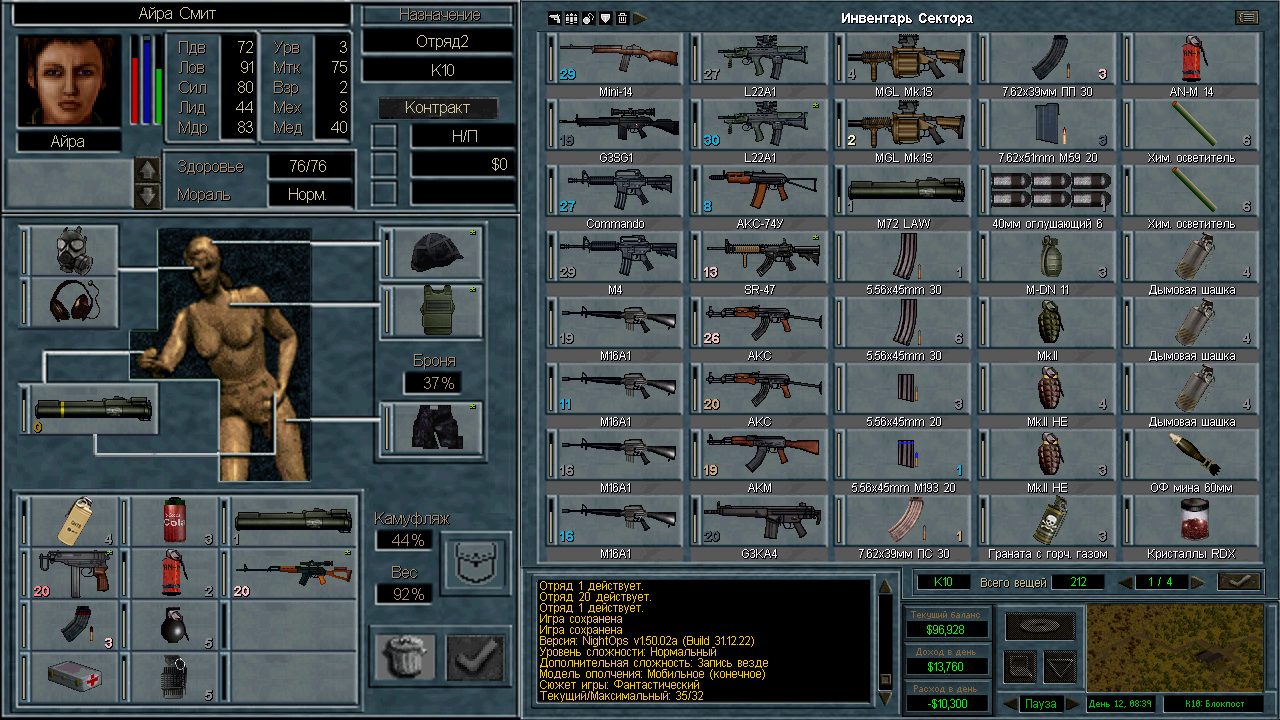Click Айра's face portrait
This screenshot has height=720, width=1280.
[x=69, y=80]
